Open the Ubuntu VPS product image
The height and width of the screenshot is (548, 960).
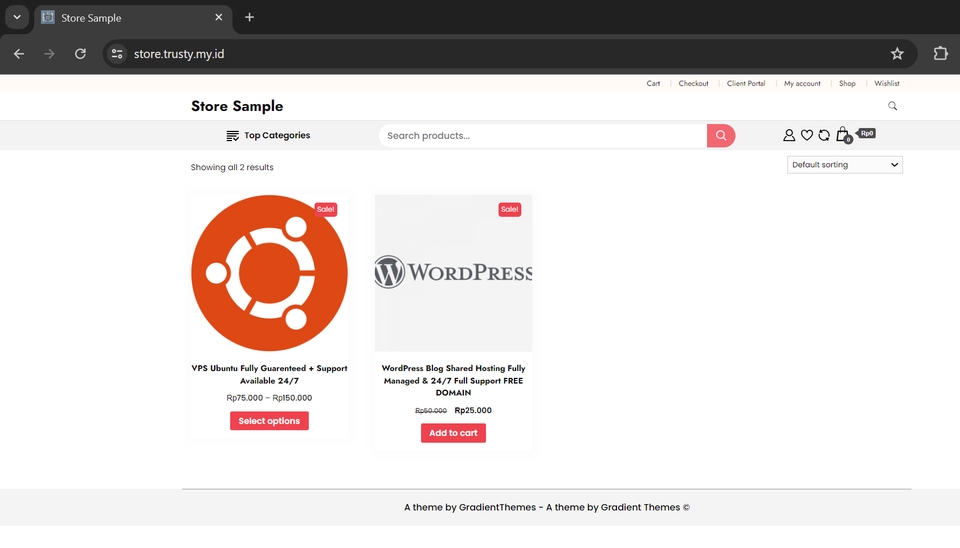coord(269,273)
